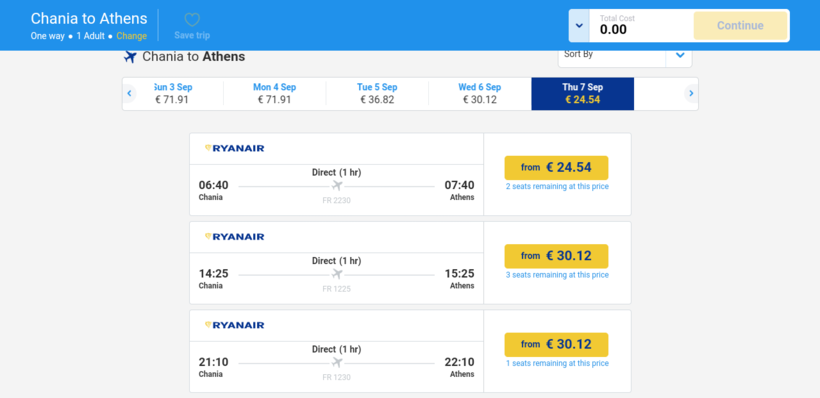Click the plane icon on flight FR 1230

click(x=337, y=362)
